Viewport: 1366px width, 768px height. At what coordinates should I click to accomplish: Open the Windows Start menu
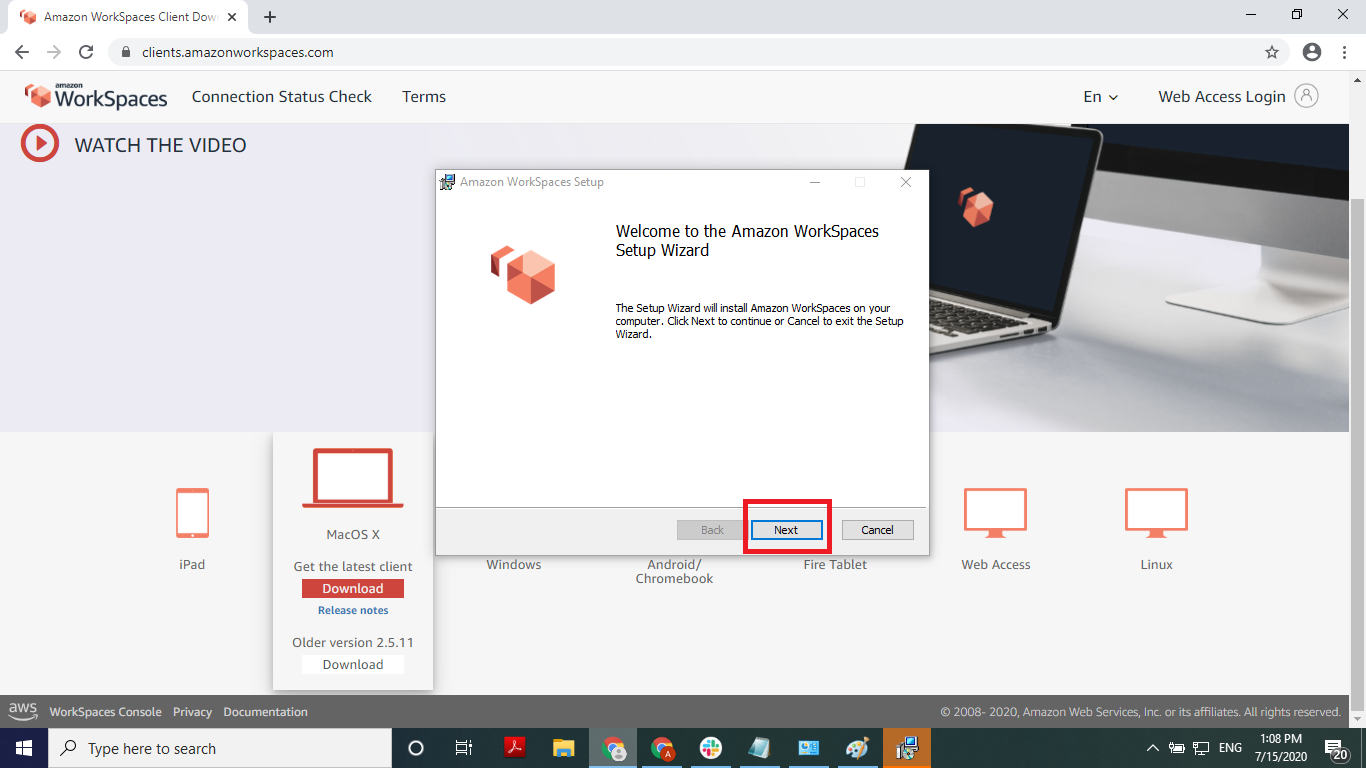(23, 748)
